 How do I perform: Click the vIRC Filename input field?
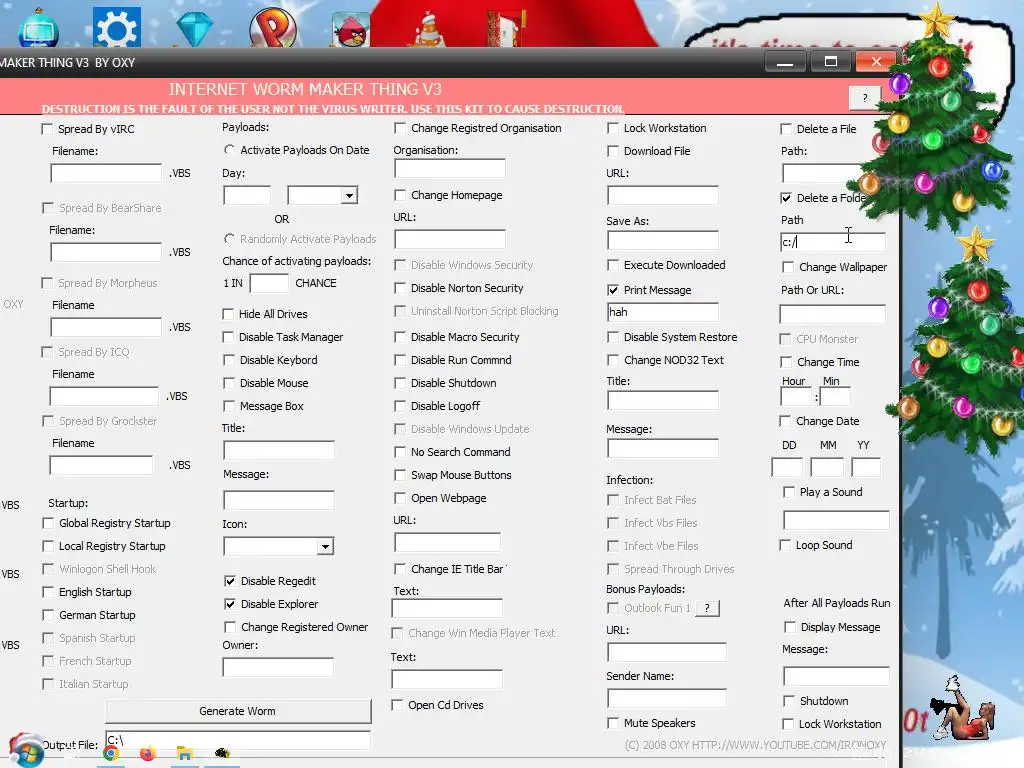(x=106, y=173)
